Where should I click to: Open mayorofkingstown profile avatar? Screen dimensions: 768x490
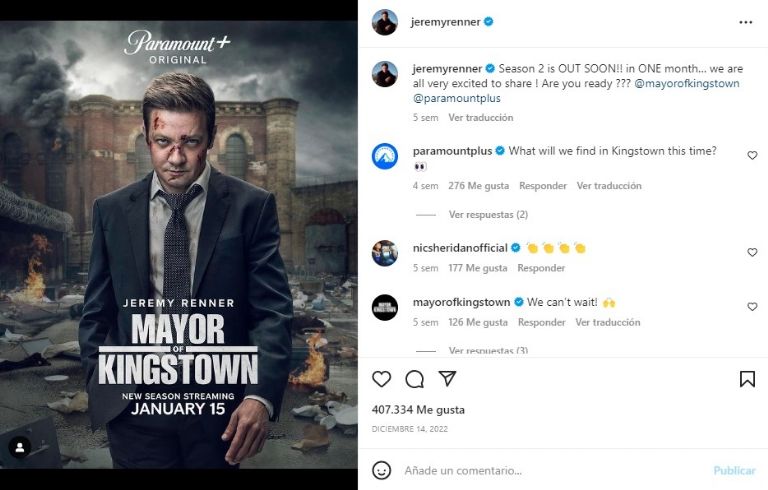(385, 308)
